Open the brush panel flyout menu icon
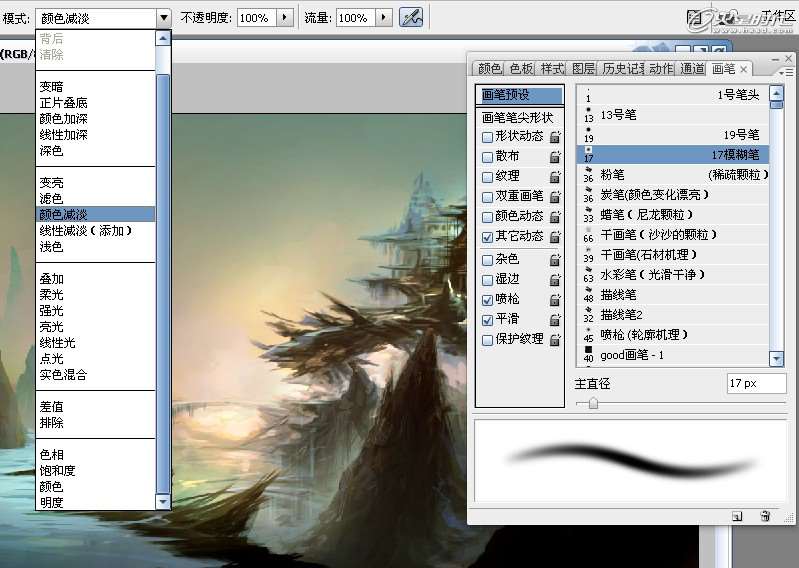This screenshot has height=568, width=799. pyautogui.click(x=786, y=73)
